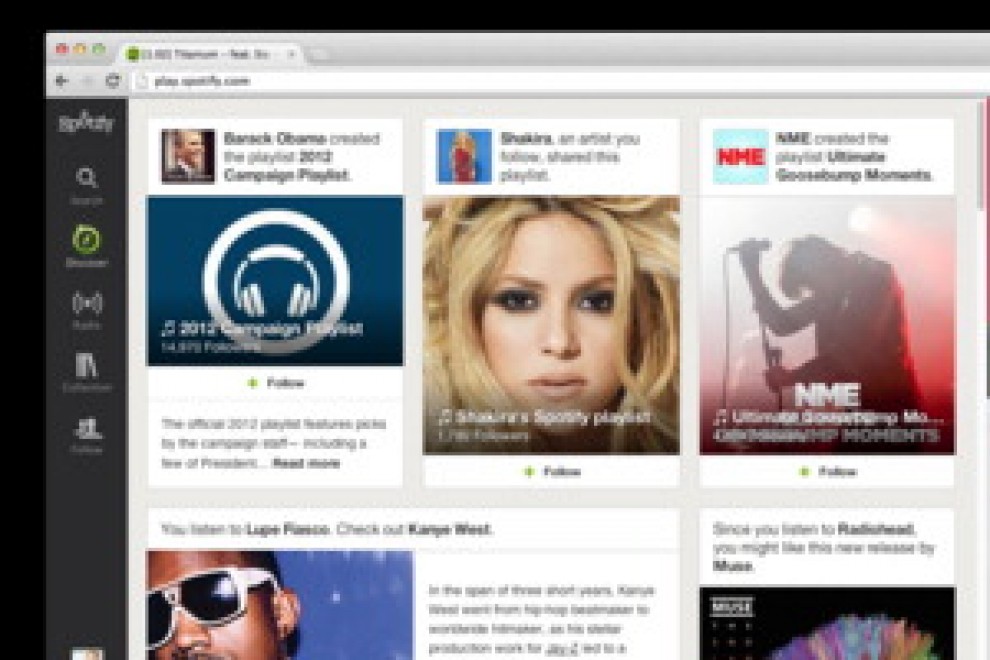The width and height of the screenshot is (990, 660).
Task: Click Shakira name link
Action: pos(525,138)
